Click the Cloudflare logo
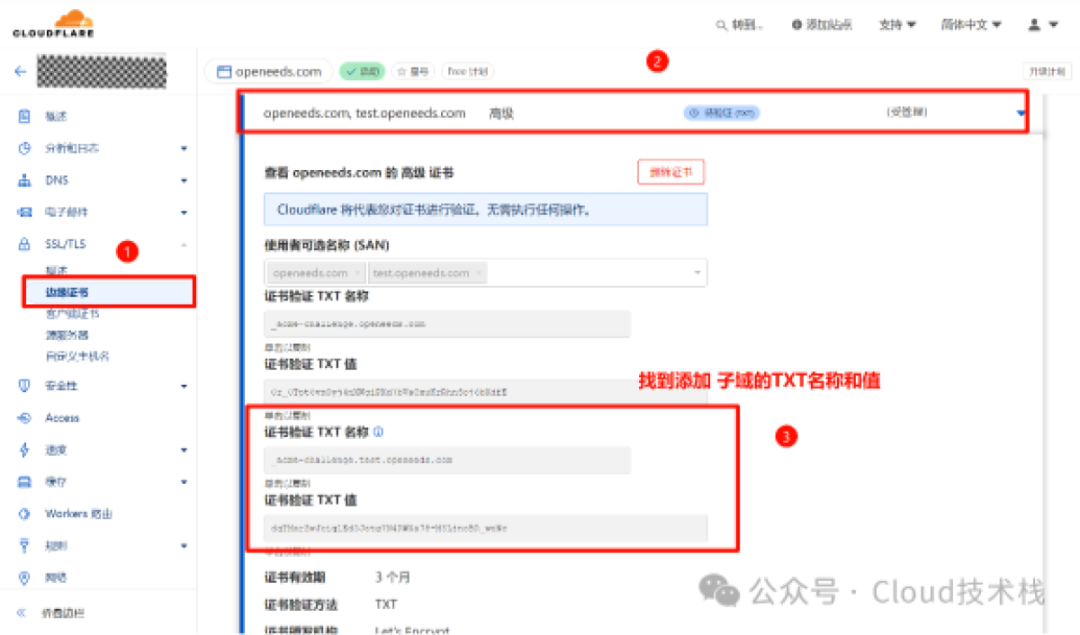 click(x=53, y=23)
